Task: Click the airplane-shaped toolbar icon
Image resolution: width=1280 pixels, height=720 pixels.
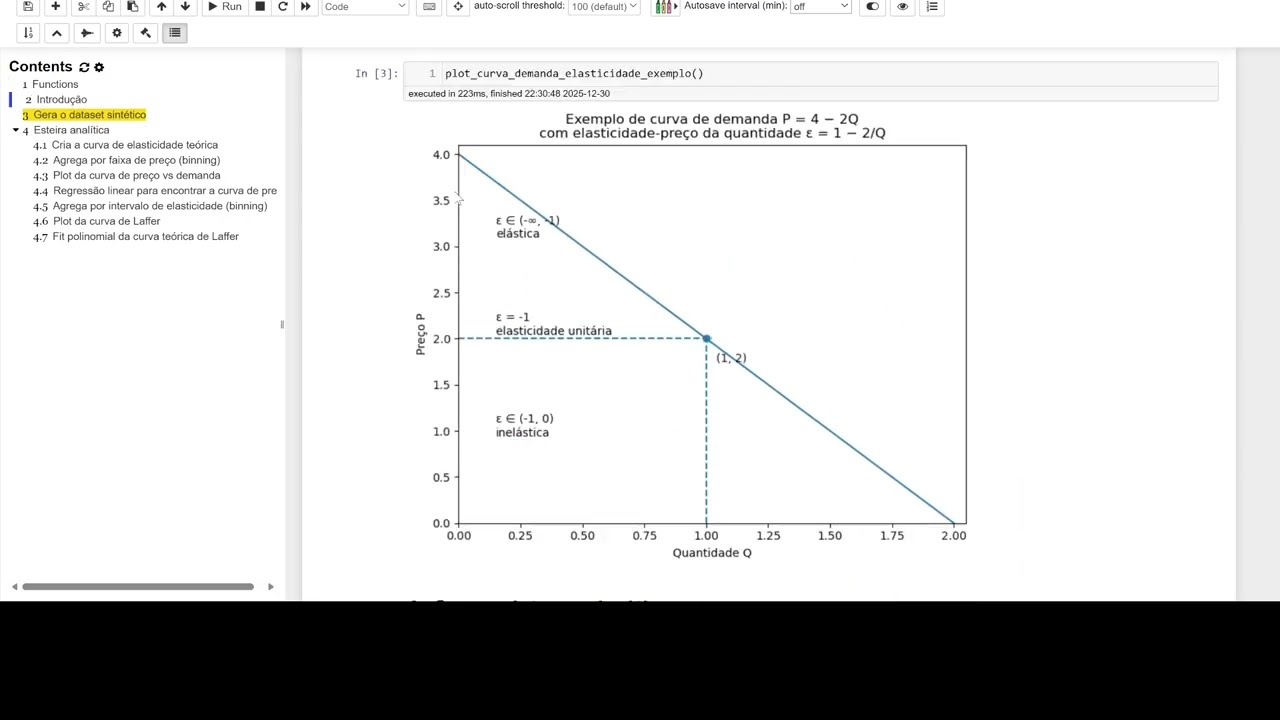Action: coord(87,33)
